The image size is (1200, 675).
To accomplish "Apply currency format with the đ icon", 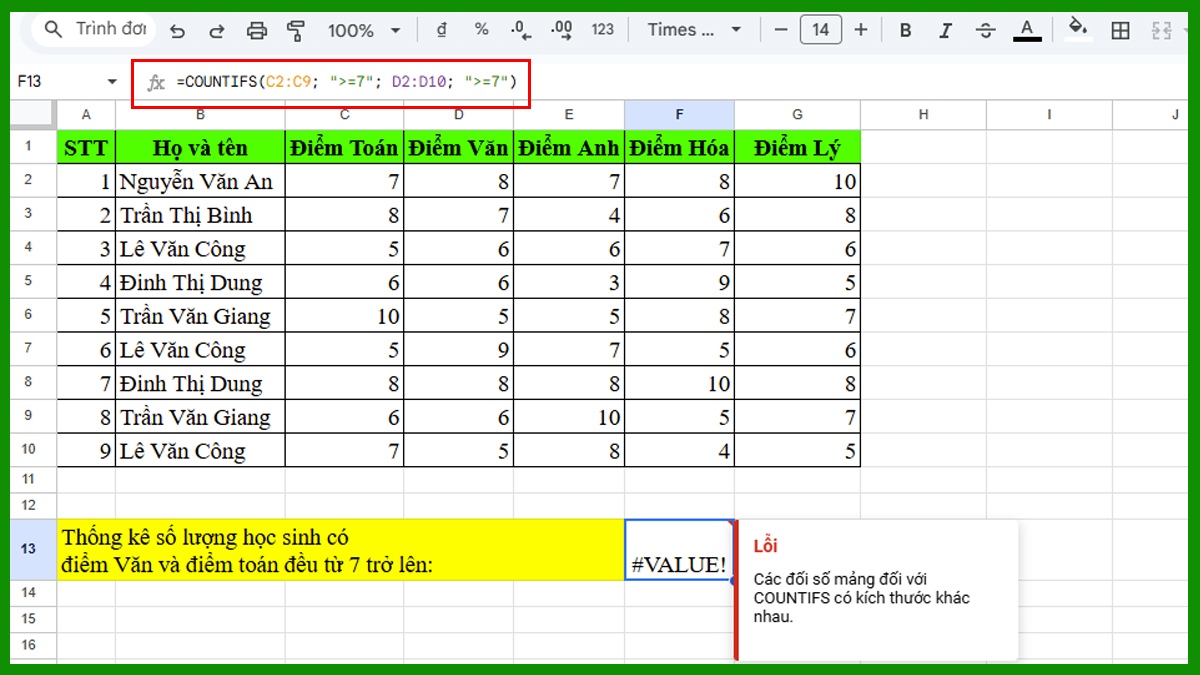I will [x=440, y=30].
